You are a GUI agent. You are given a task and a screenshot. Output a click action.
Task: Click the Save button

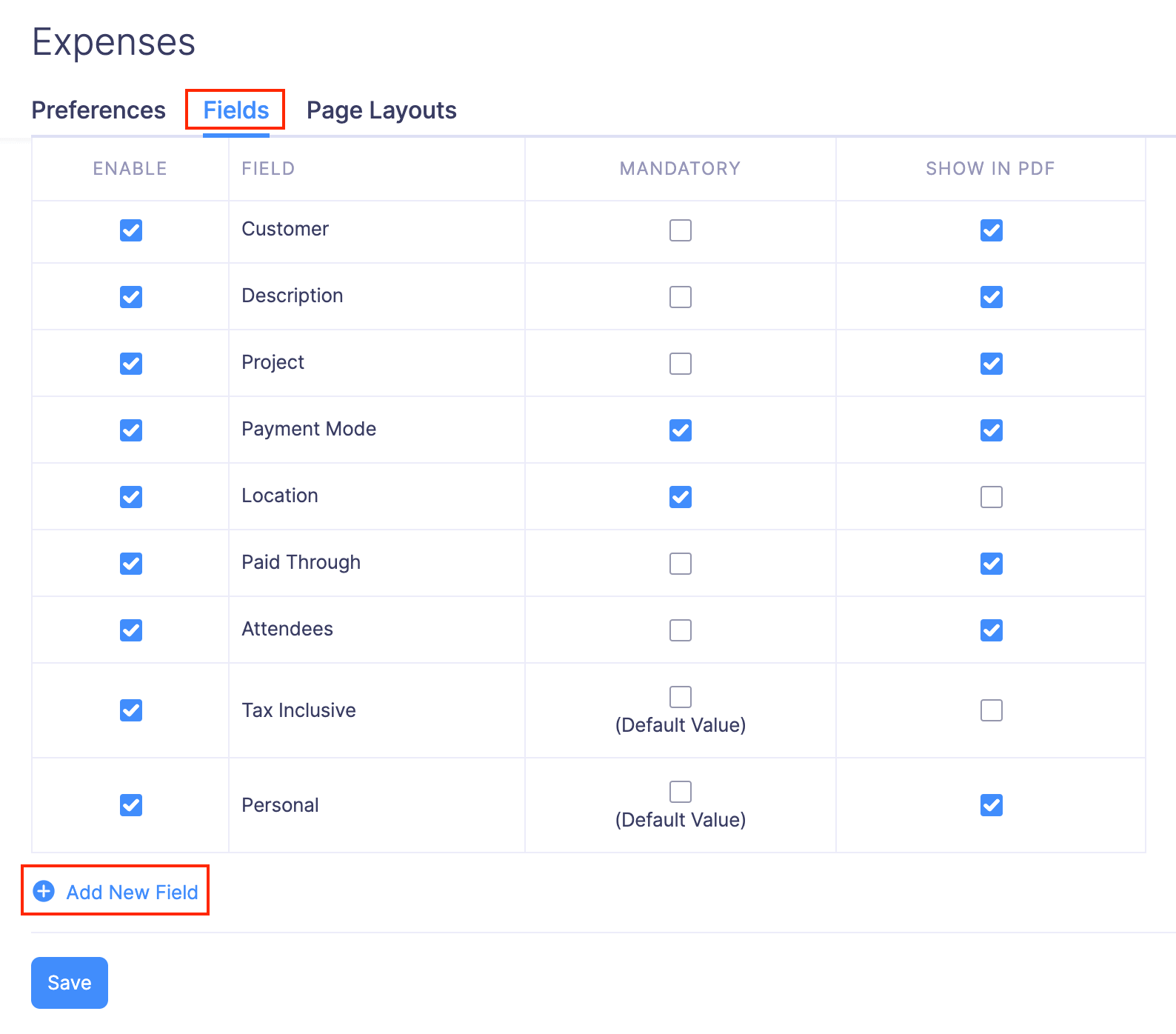point(69,983)
